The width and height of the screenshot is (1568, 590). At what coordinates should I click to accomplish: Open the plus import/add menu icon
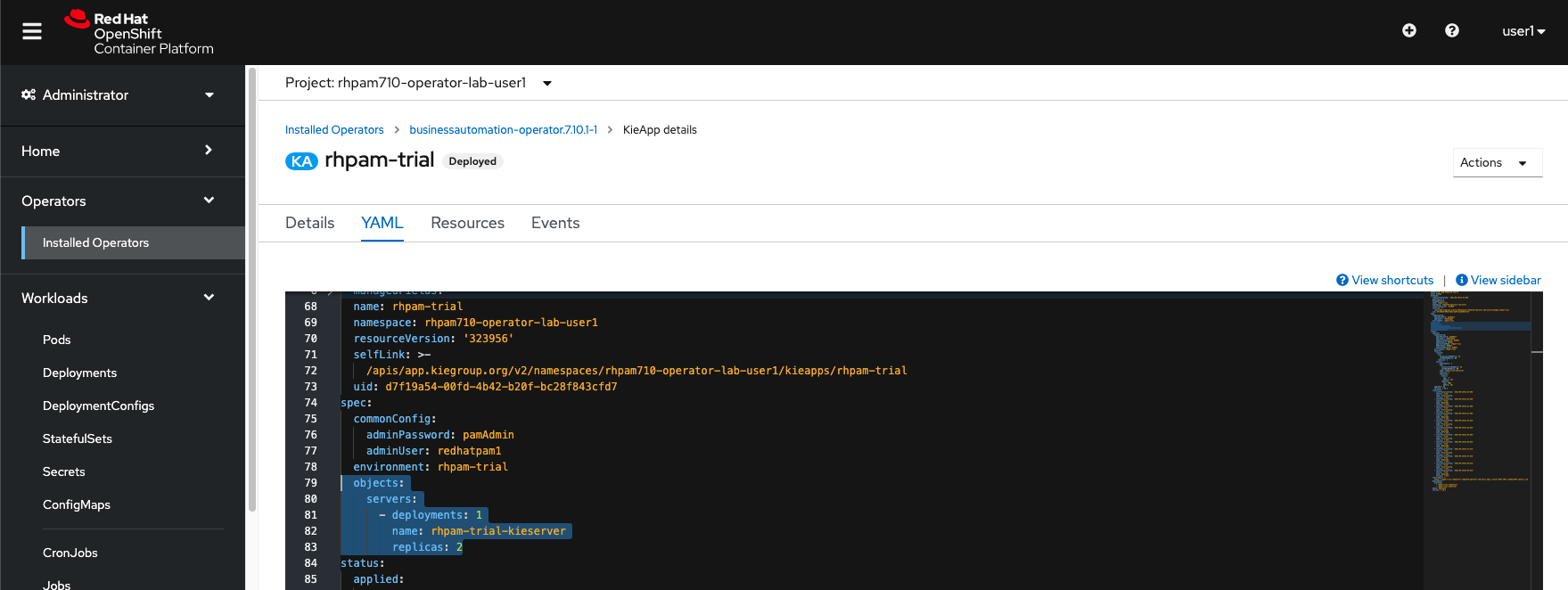1409,30
